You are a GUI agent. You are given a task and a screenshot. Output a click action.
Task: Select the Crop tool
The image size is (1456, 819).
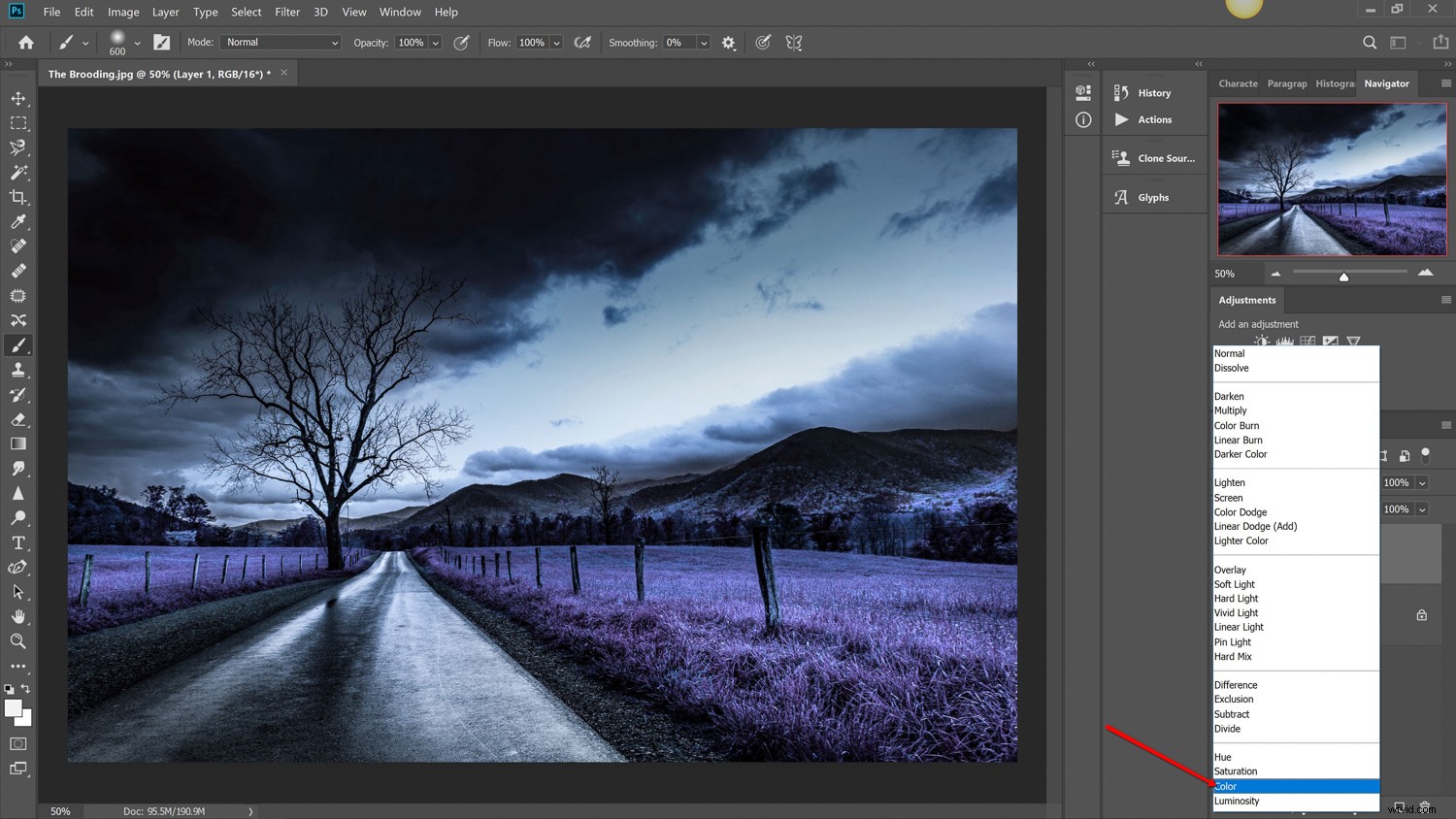18,197
